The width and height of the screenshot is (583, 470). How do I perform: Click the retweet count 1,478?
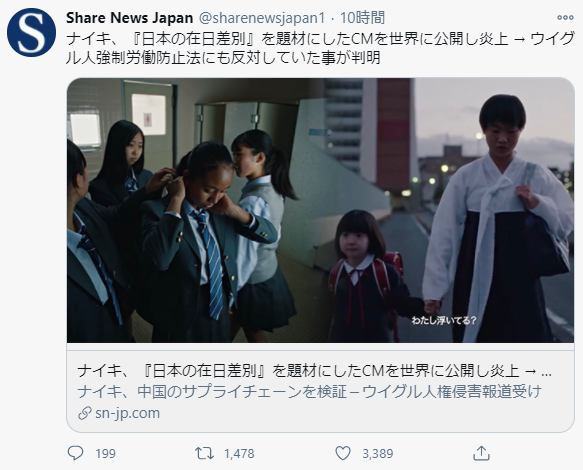[239, 454]
